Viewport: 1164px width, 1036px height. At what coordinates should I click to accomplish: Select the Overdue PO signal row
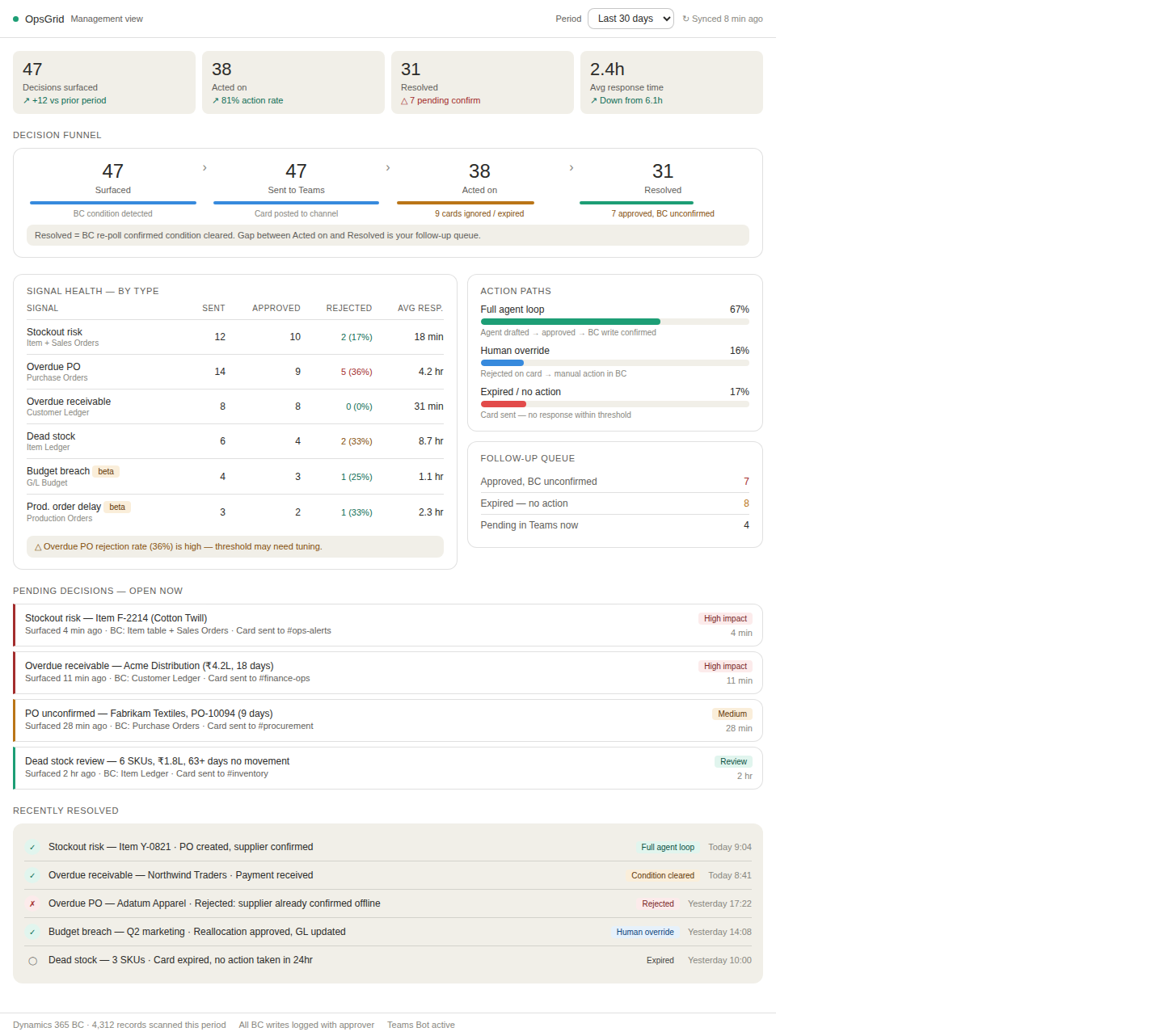point(235,372)
